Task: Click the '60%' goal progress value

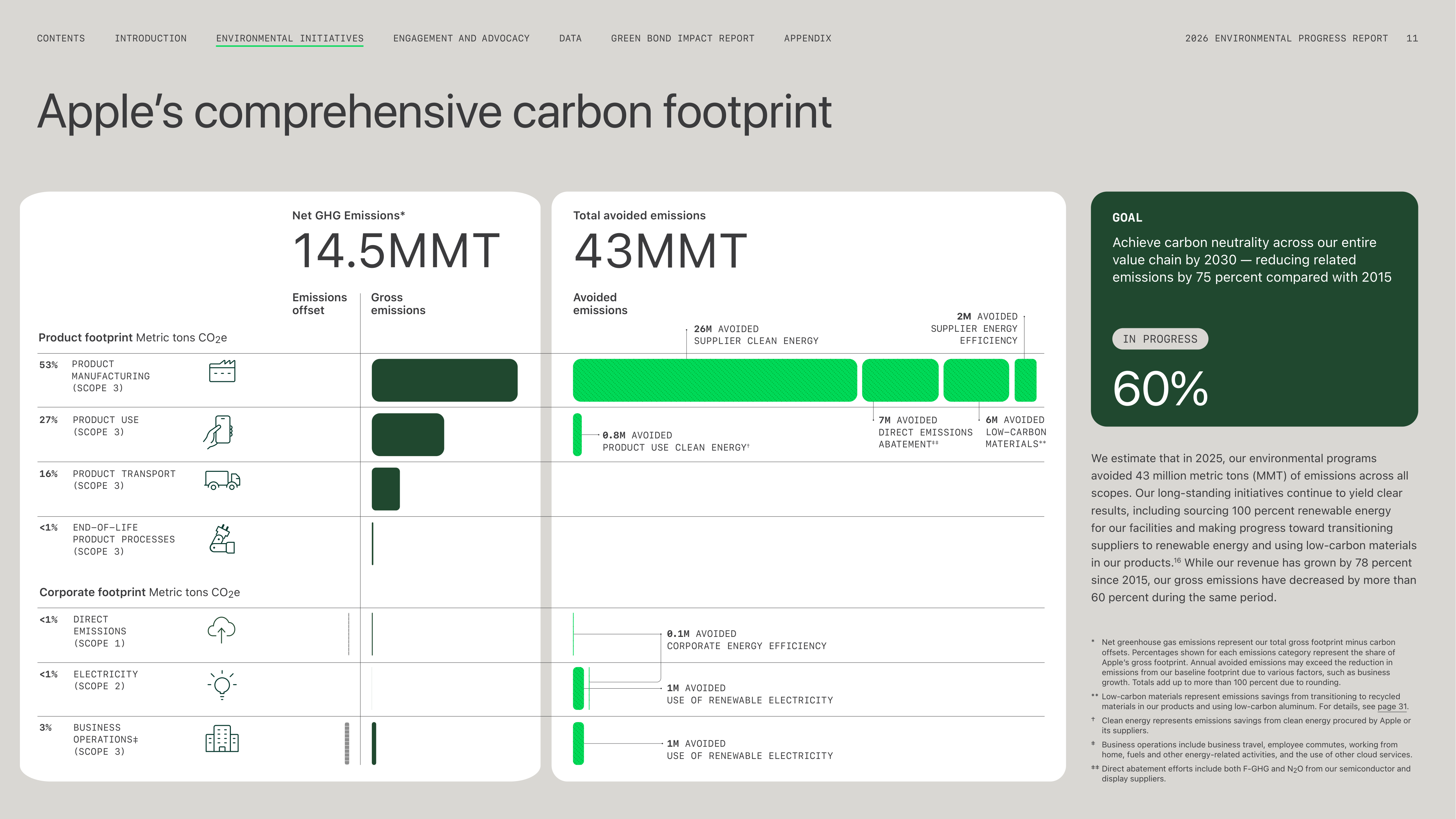Action: pos(1160,389)
